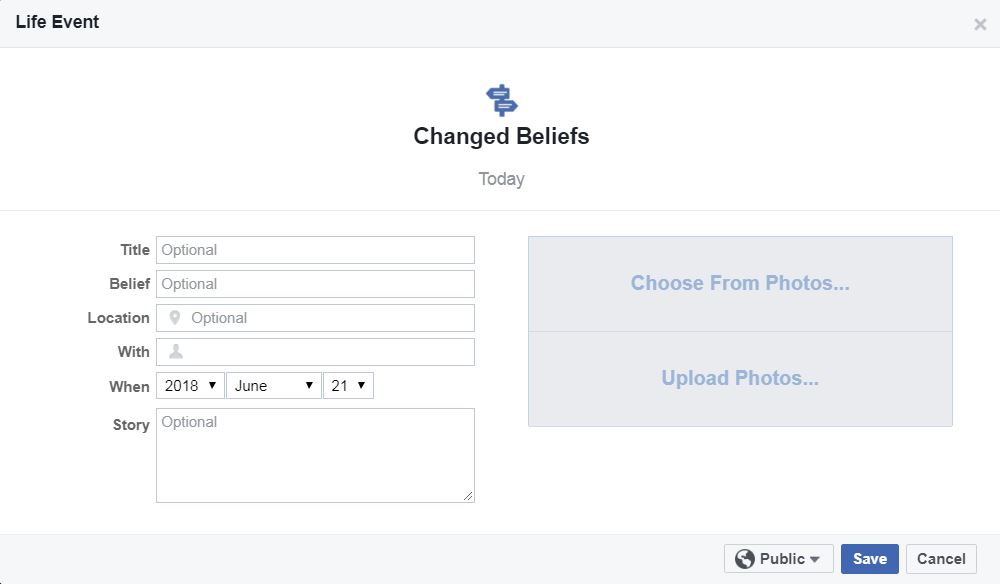Click the globe icon beside Public
This screenshot has height=584, width=1000.
pos(744,559)
